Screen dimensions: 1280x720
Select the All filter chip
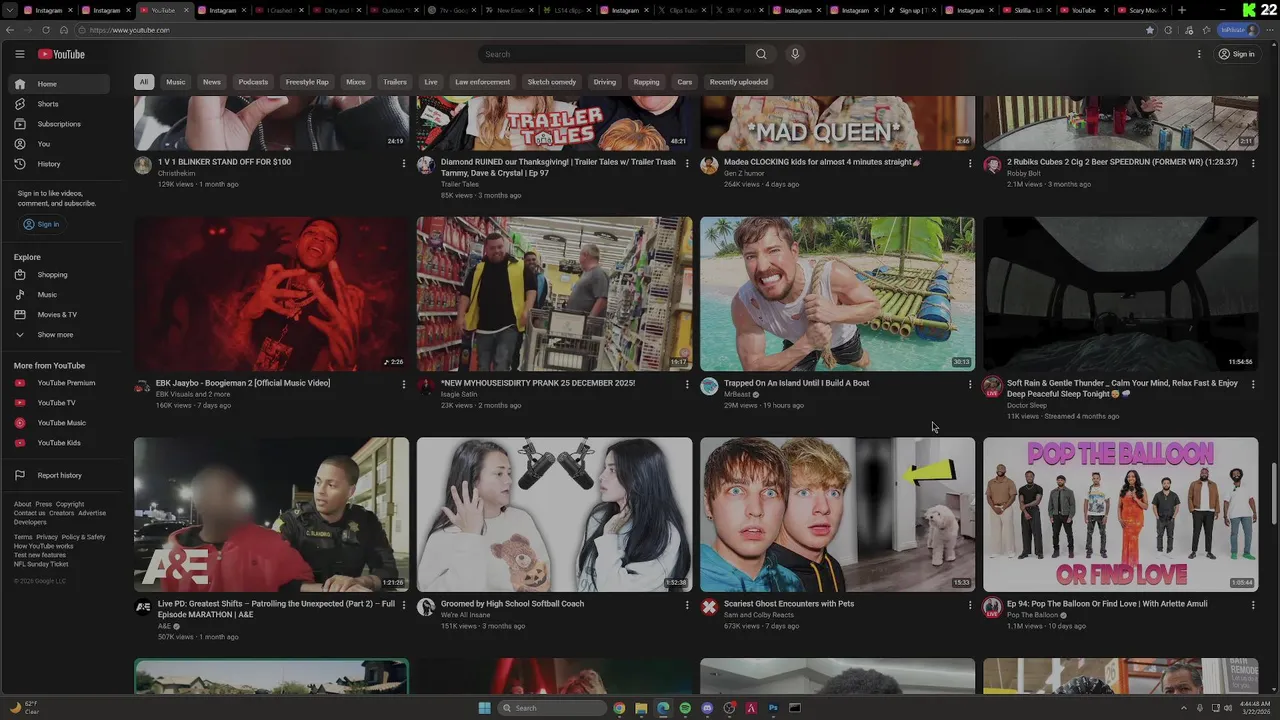144,82
